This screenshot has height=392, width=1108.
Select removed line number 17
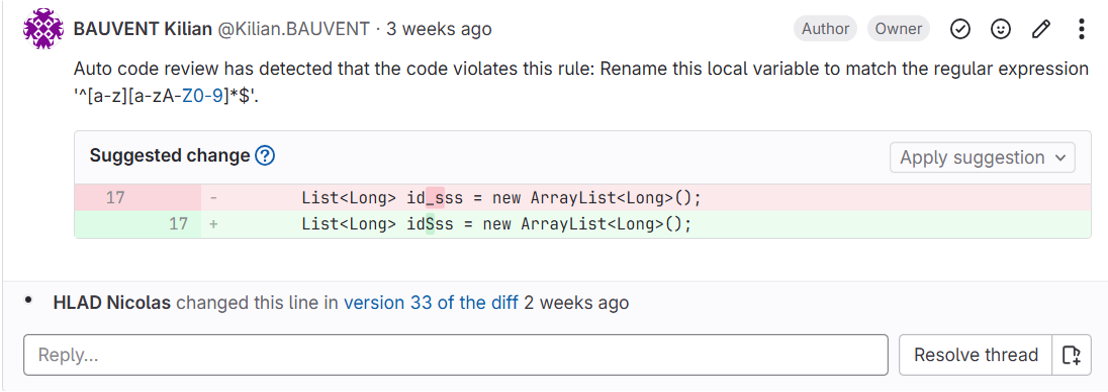point(115,198)
